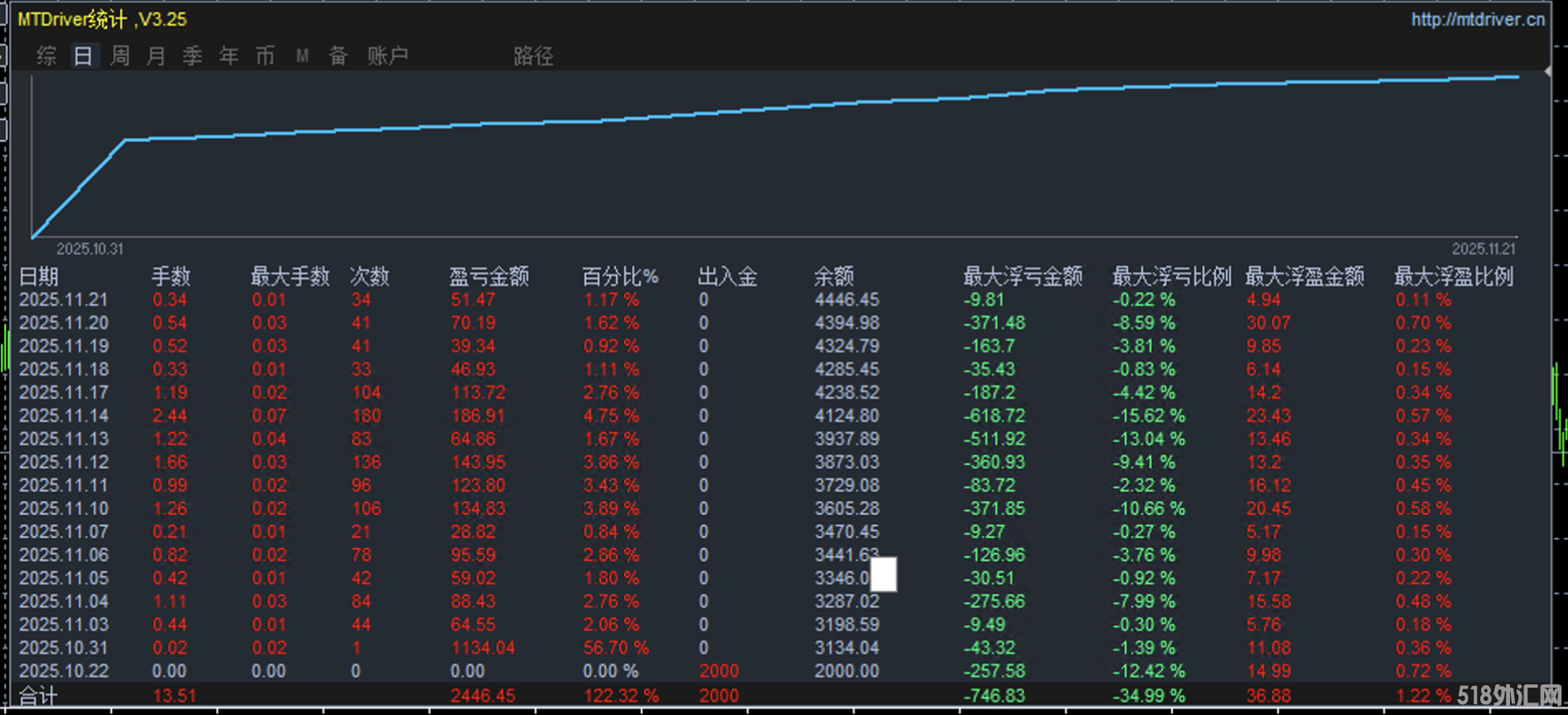Image resolution: width=1568 pixels, height=715 pixels.
Task: Click trade count 136
Action: coord(366,462)
